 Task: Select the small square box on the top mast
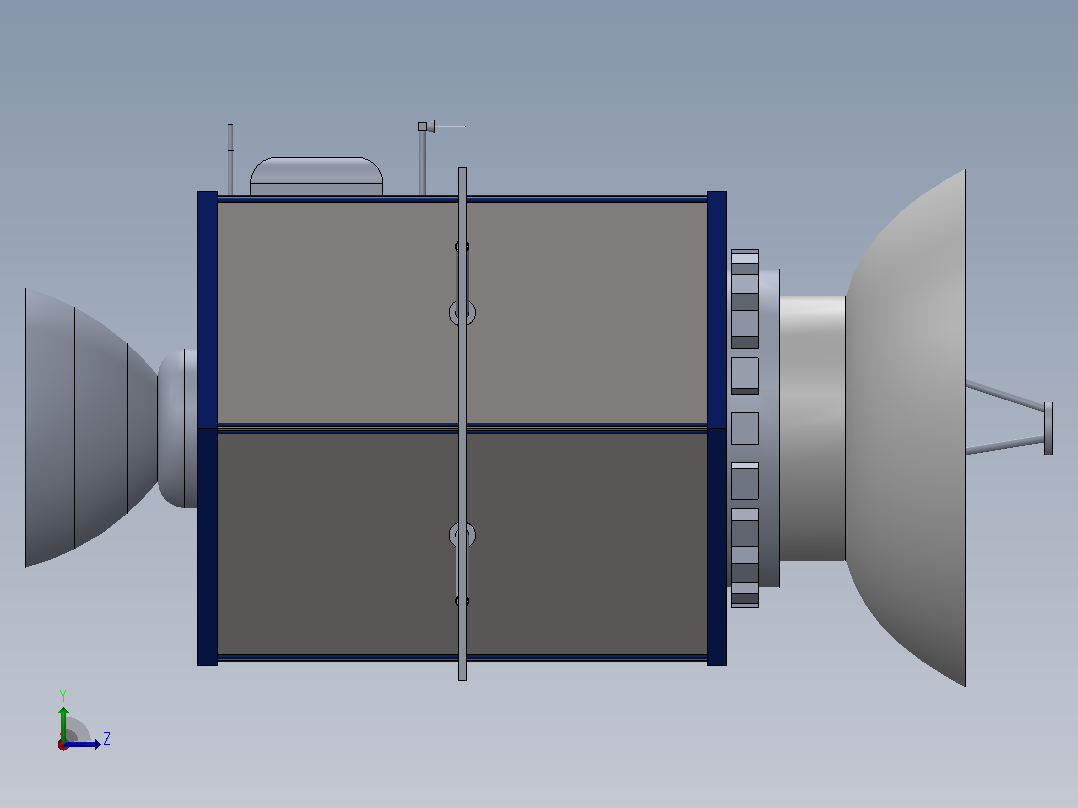[422, 127]
